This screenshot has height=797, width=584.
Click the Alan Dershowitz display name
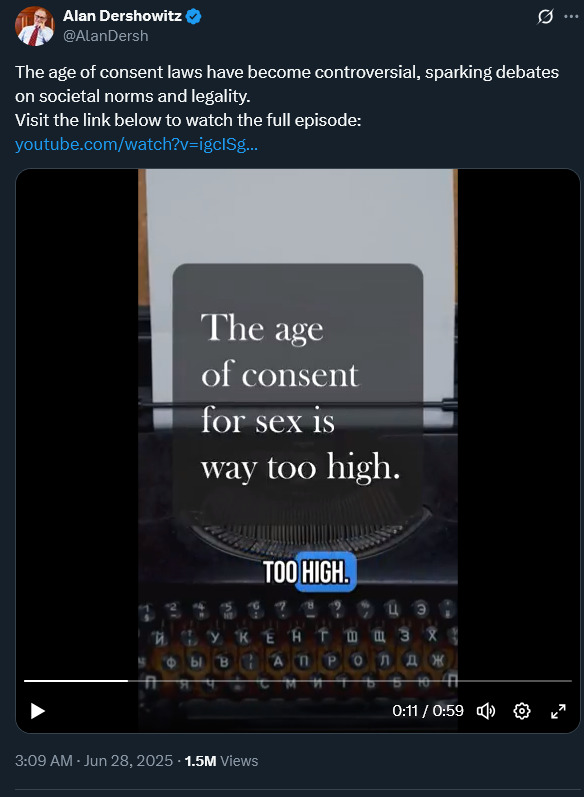point(122,16)
